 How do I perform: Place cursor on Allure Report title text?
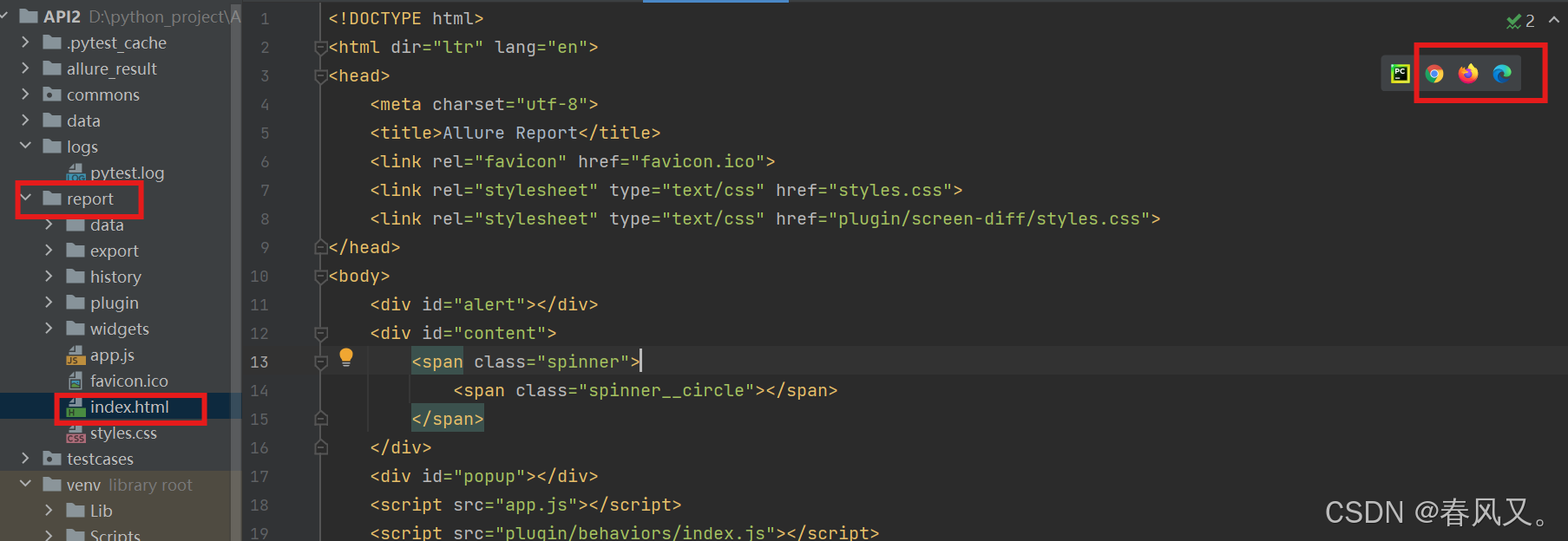click(510, 133)
